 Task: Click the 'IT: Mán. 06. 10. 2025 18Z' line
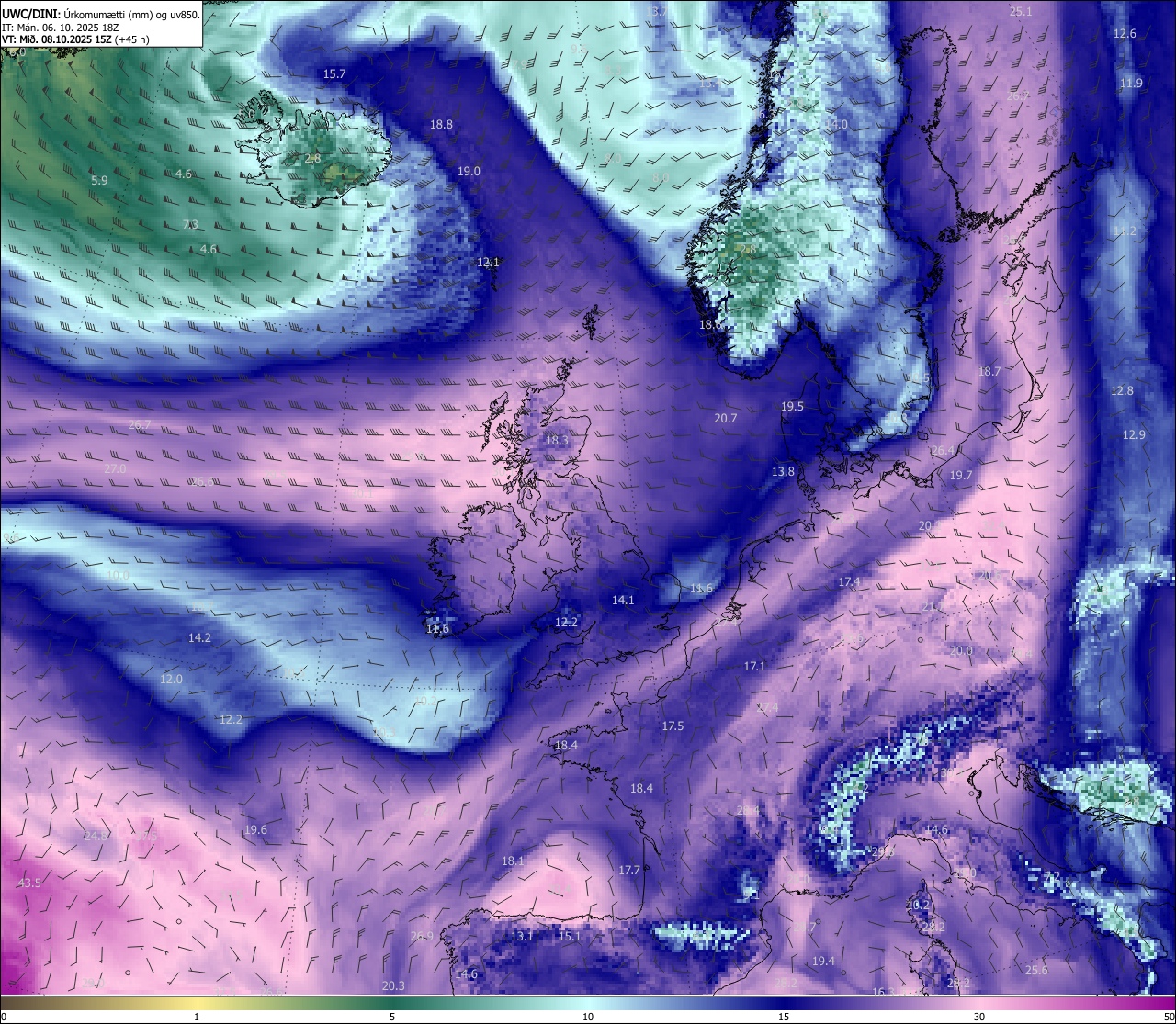tap(60, 28)
